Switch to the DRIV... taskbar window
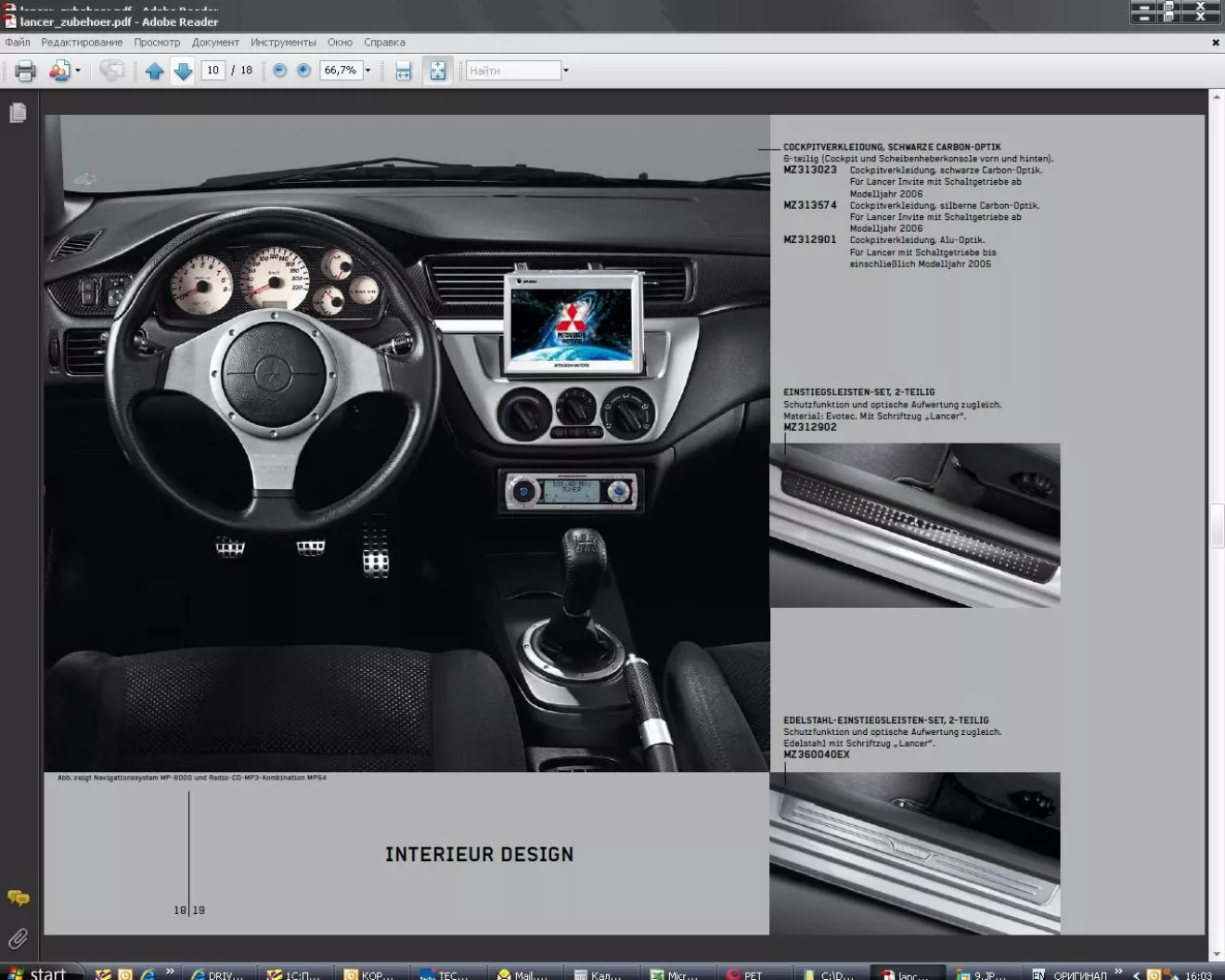 pos(217,974)
